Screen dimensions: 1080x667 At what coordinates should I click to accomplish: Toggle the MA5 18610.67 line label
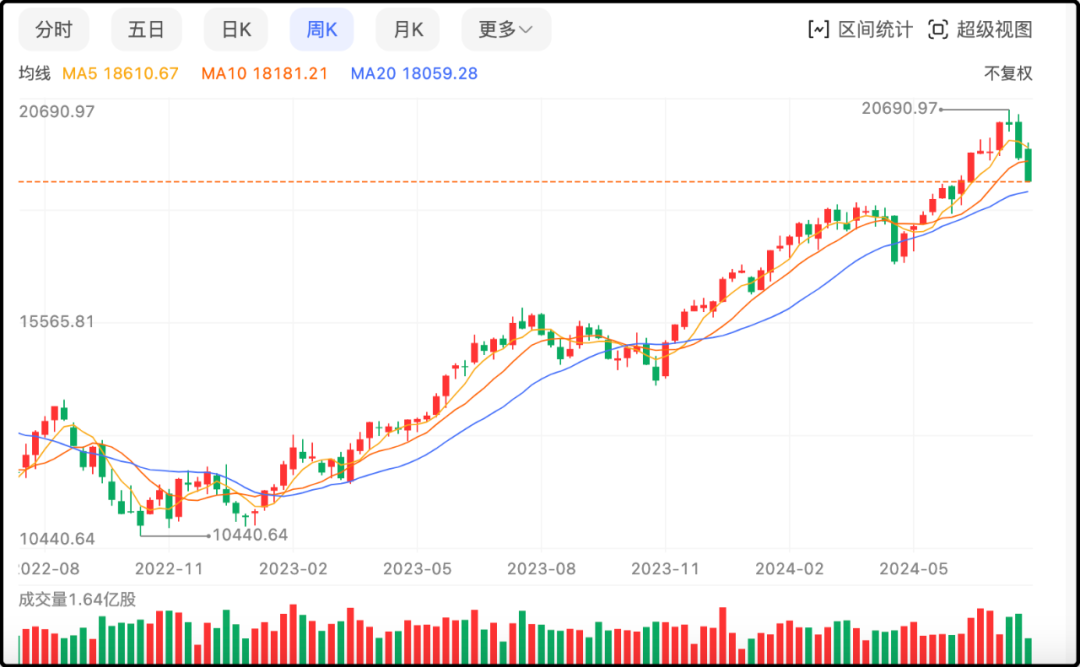[x=120, y=73]
